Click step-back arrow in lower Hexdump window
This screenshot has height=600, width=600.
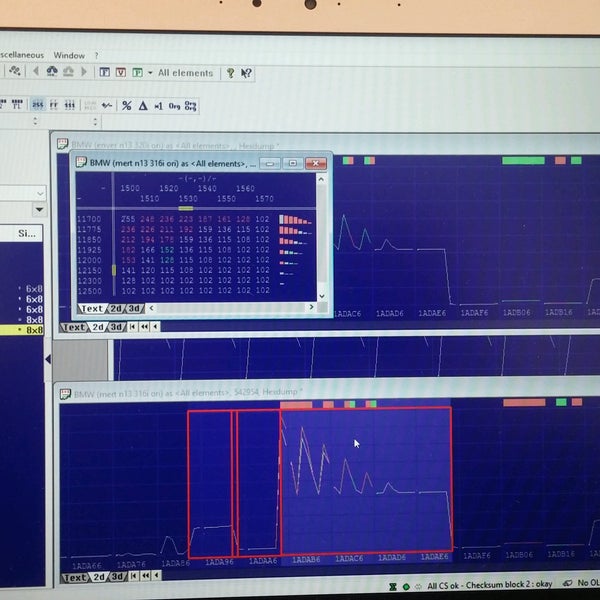point(157,576)
